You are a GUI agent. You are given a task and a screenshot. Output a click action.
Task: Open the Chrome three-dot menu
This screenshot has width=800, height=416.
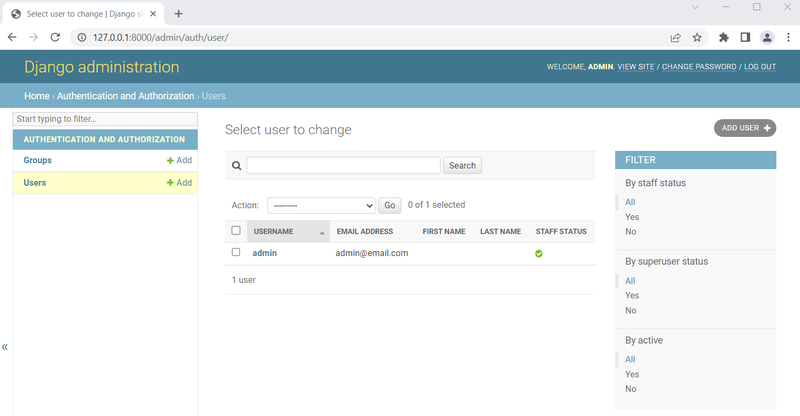tap(788, 37)
